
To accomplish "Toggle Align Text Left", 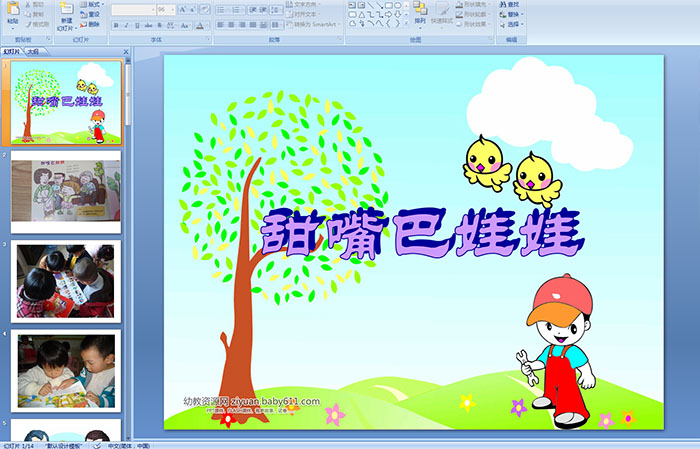I will [221, 25].
